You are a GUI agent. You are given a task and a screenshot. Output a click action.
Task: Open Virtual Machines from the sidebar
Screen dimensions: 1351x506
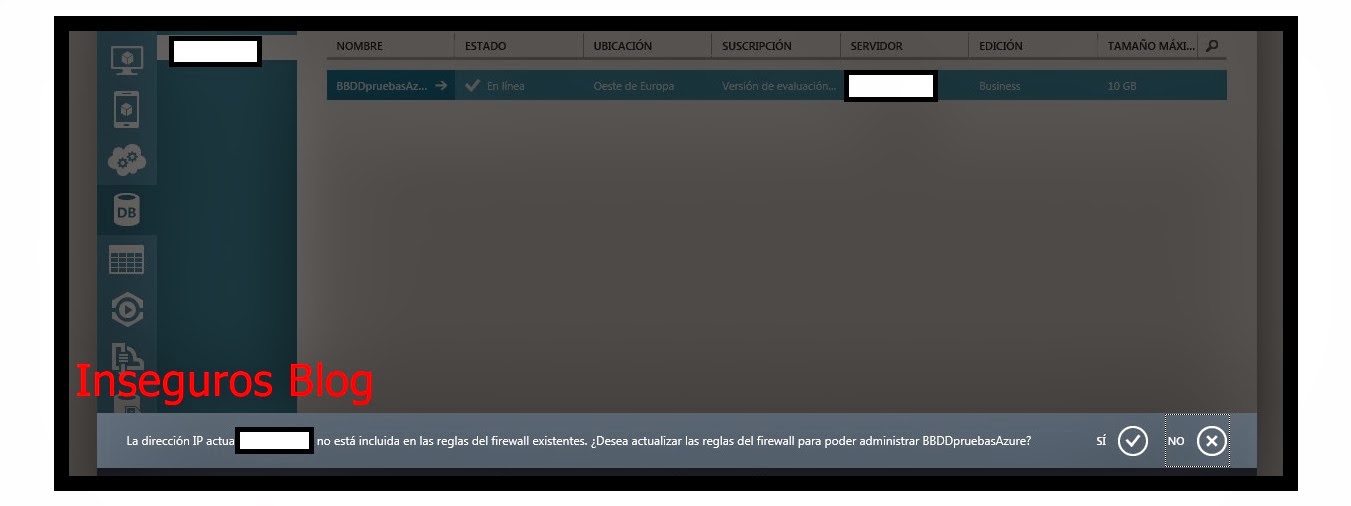tap(126, 59)
